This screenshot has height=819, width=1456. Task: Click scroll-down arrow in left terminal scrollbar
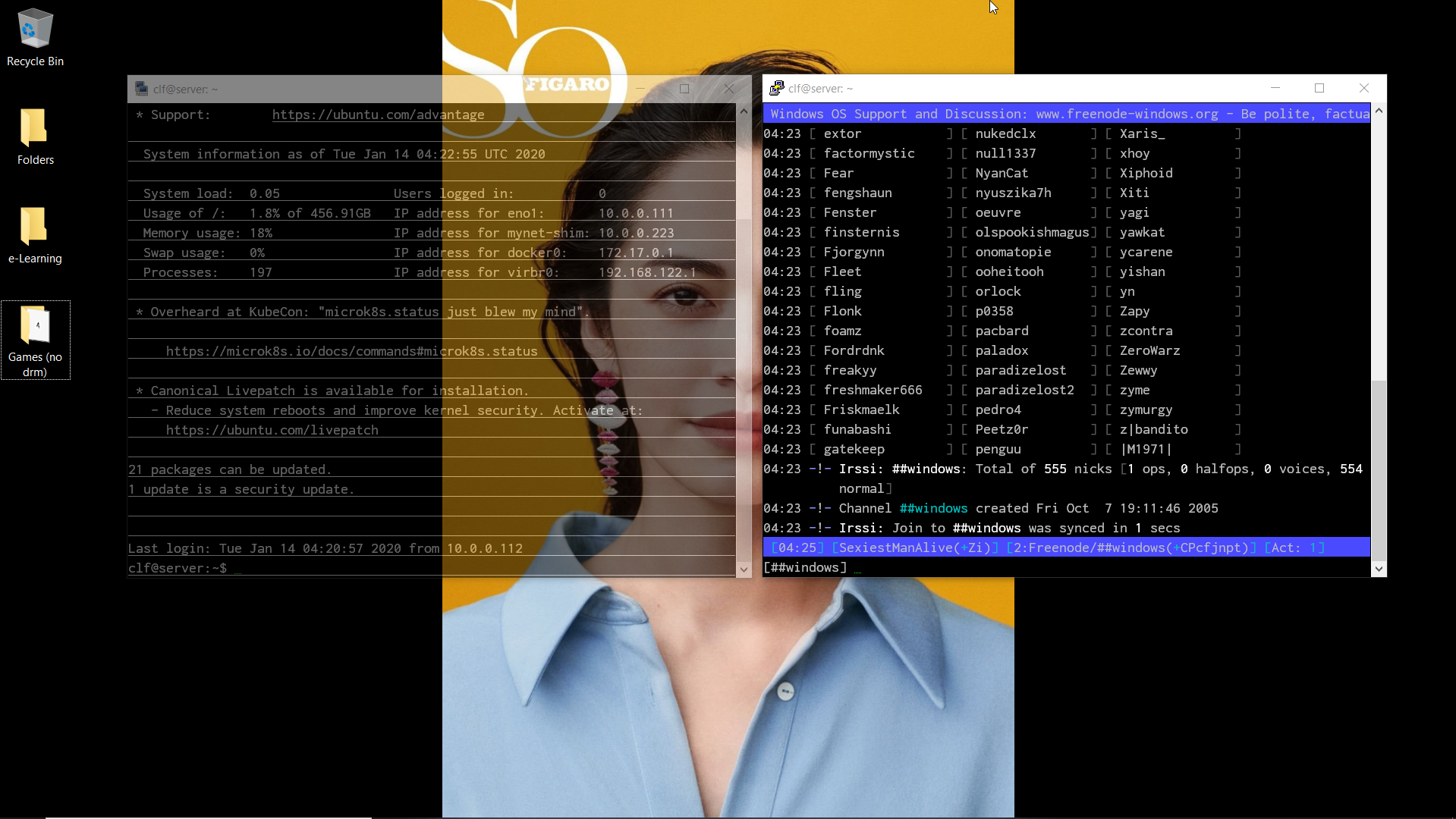tap(744, 569)
